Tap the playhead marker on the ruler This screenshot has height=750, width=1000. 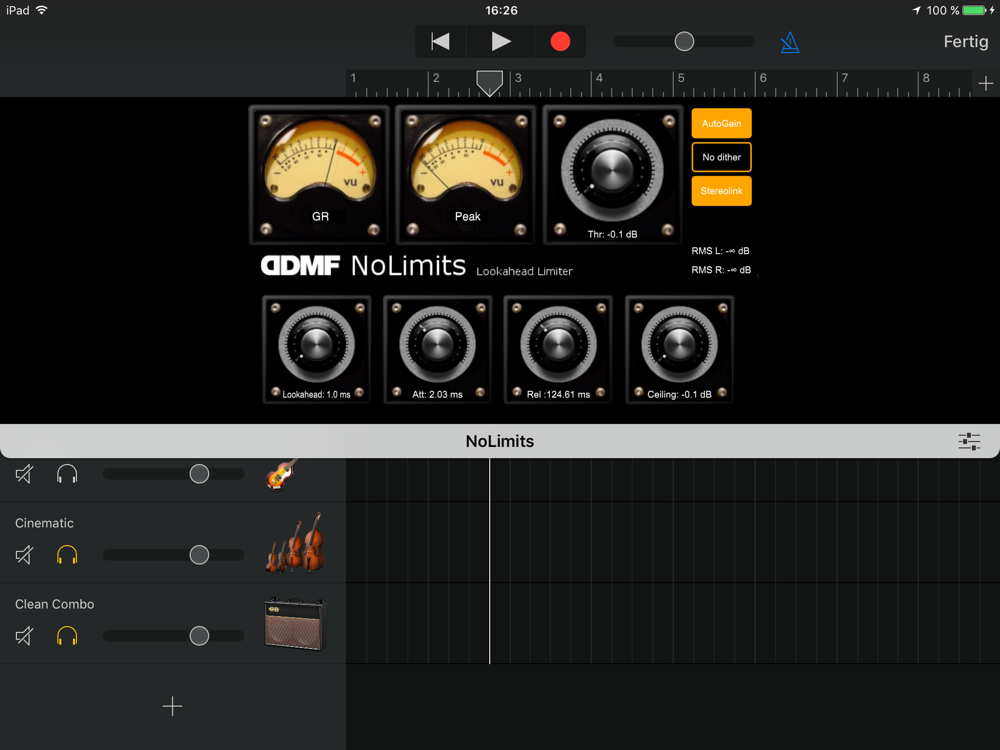489,83
